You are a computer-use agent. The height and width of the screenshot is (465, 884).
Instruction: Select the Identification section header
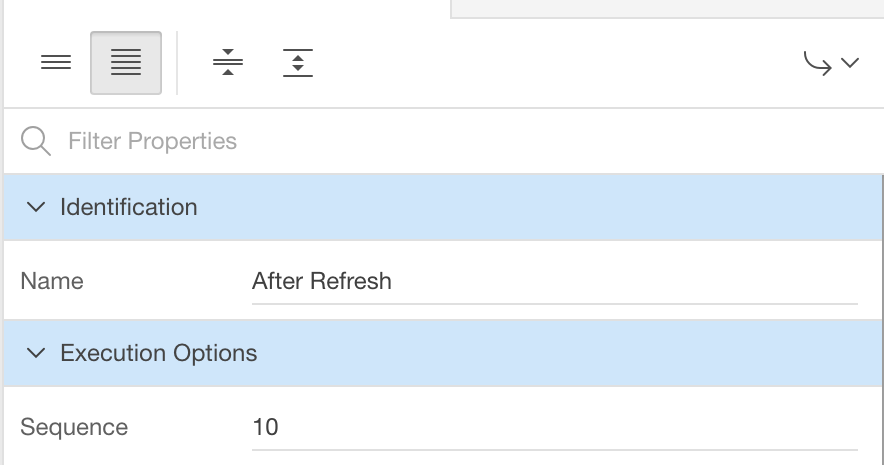click(x=443, y=207)
